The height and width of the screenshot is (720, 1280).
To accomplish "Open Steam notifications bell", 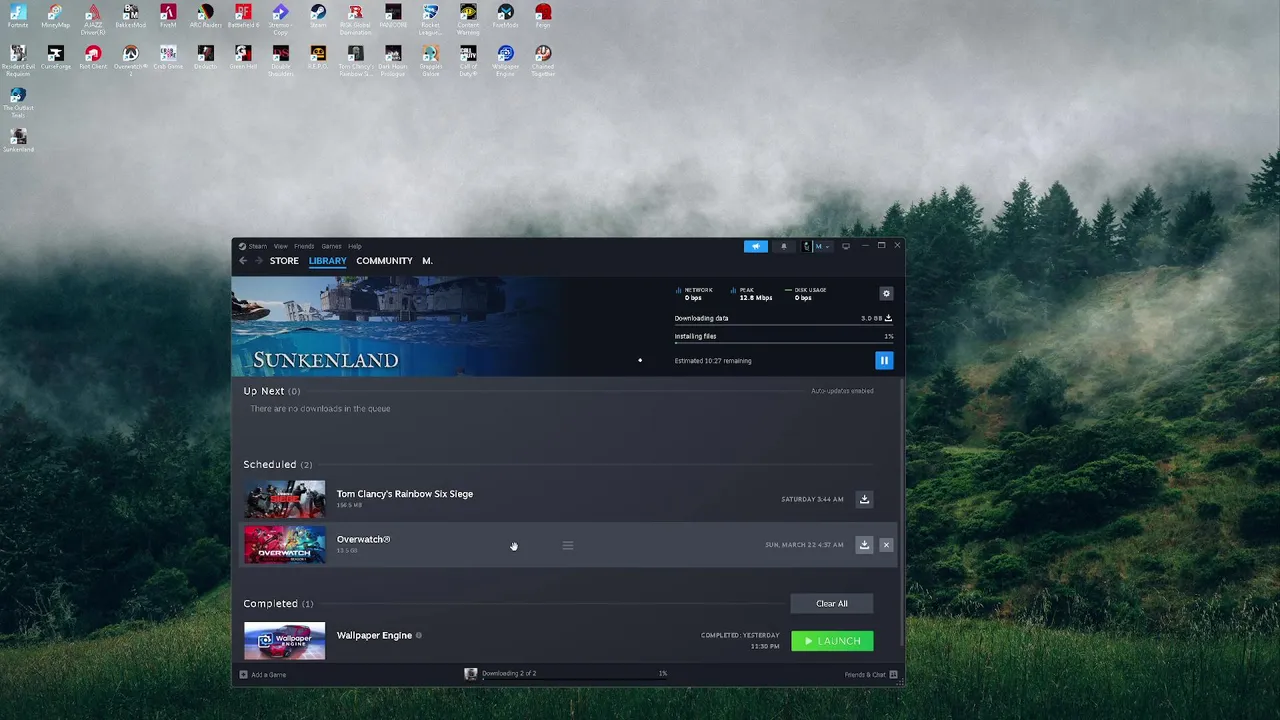I will coord(783,246).
